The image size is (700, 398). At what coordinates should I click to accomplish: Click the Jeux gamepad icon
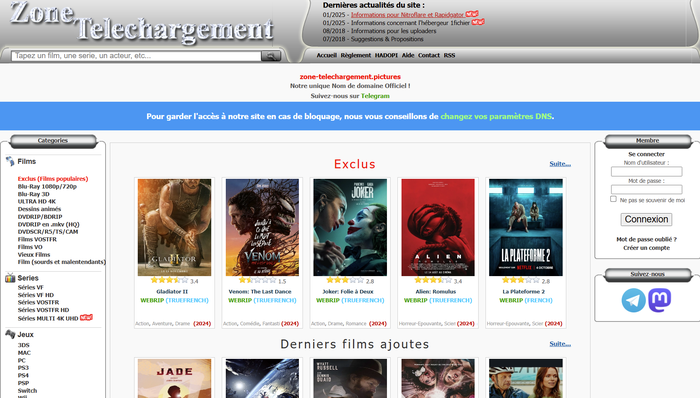click(x=10, y=334)
